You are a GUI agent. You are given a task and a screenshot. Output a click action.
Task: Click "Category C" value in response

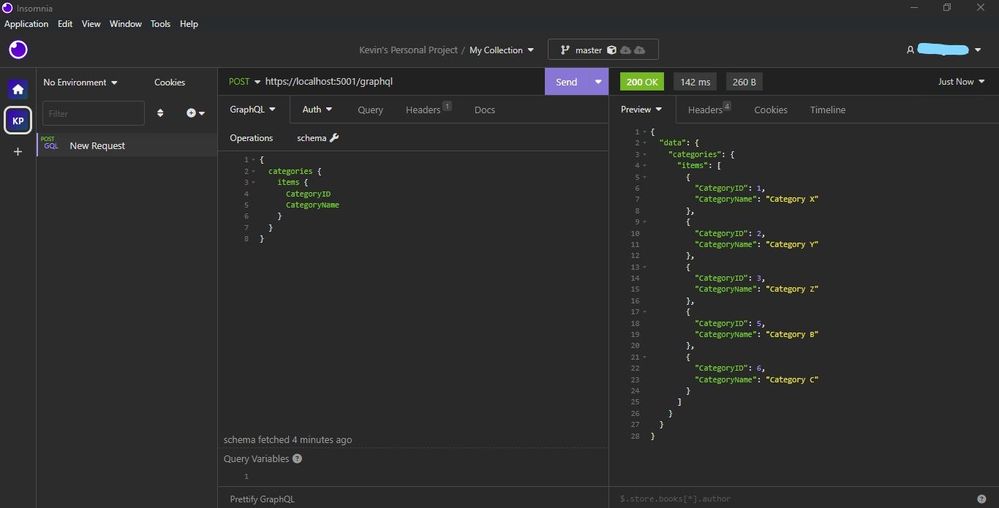point(792,379)
